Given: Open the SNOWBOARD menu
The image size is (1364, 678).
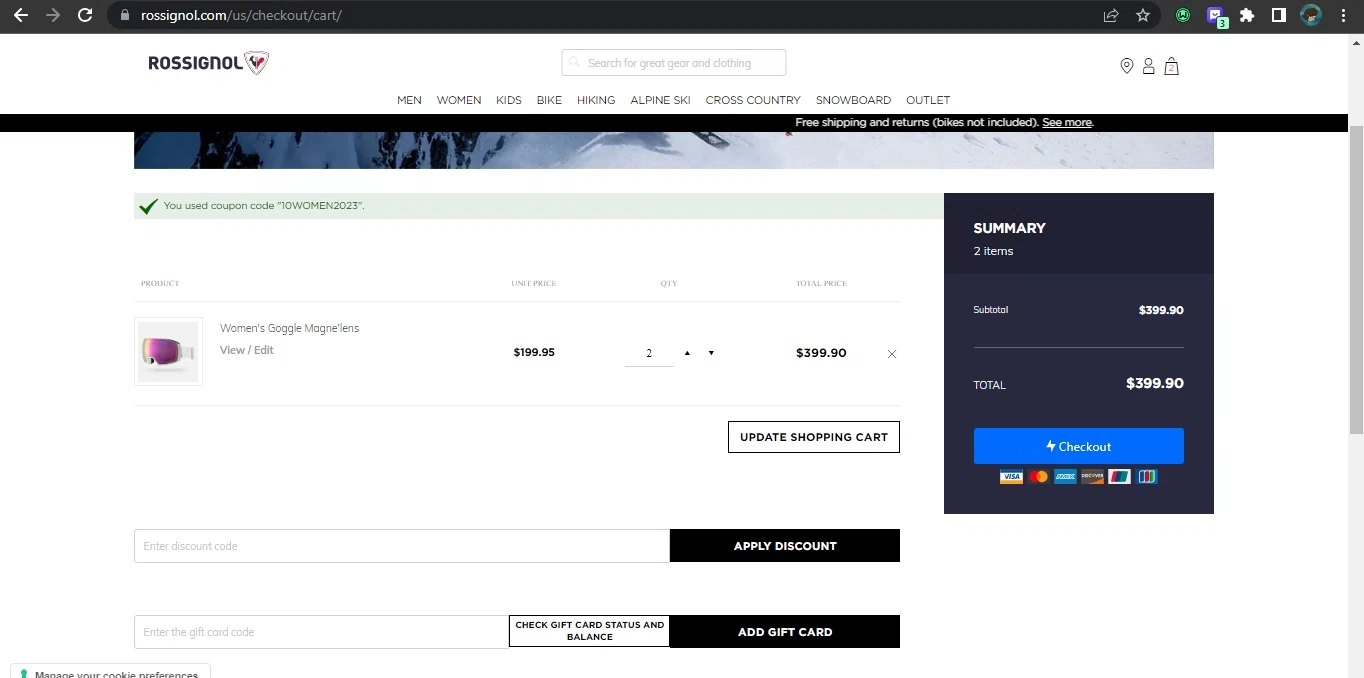Looking at the screenshot, I should pyautogui.click(x=853, y=100).
